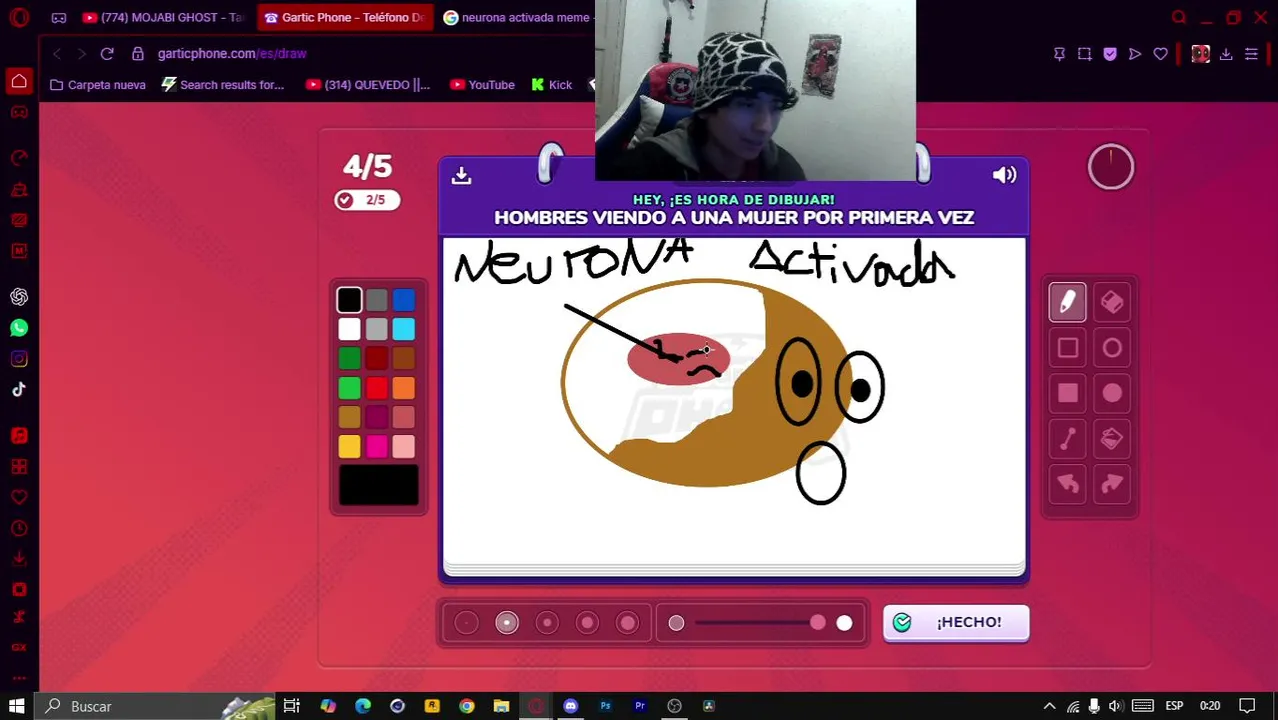This screenshot has width=1278, height=720.
Task: Select the eraser tool
Action: point(1112,302)
